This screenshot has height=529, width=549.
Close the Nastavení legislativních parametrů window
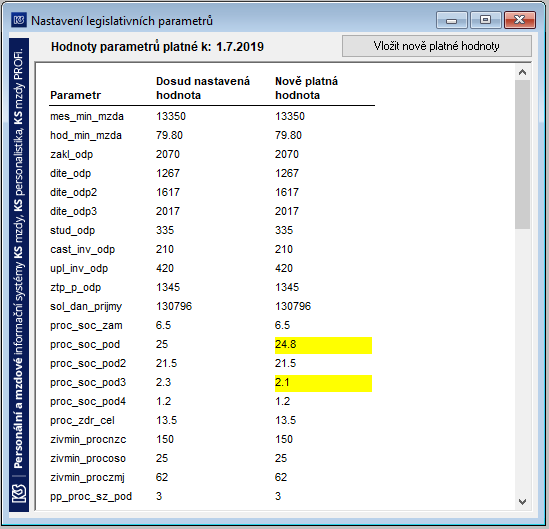pos(520,20)
